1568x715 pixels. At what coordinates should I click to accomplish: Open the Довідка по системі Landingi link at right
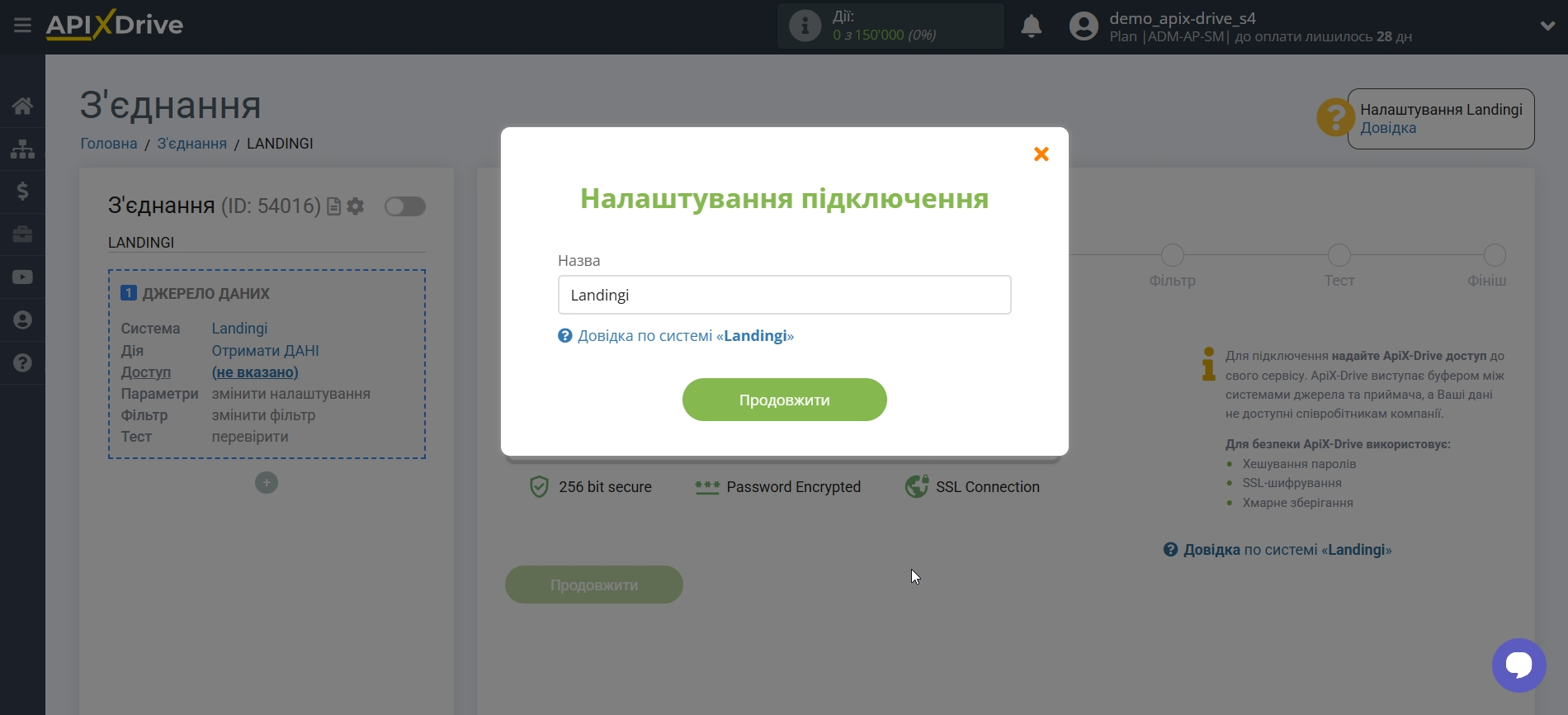click(x=1278, y=550)
